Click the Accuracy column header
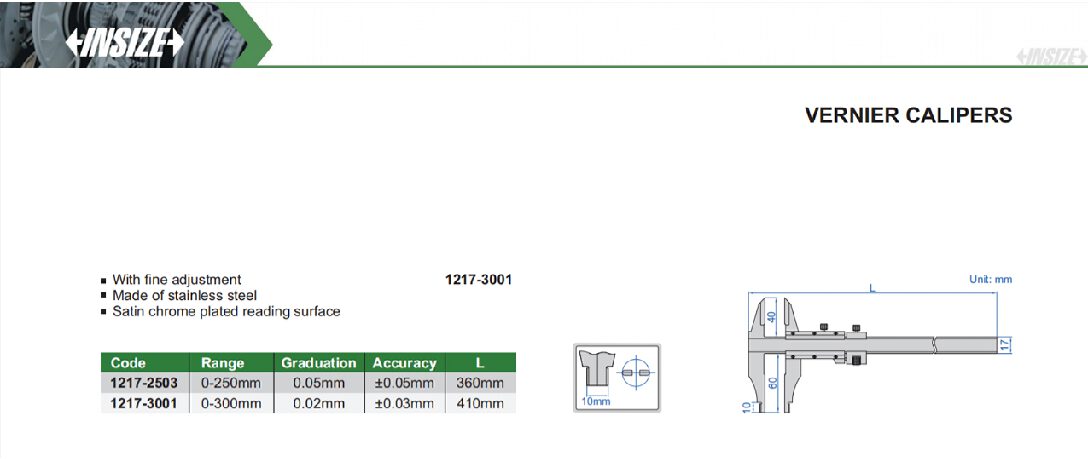 point(404,363)
